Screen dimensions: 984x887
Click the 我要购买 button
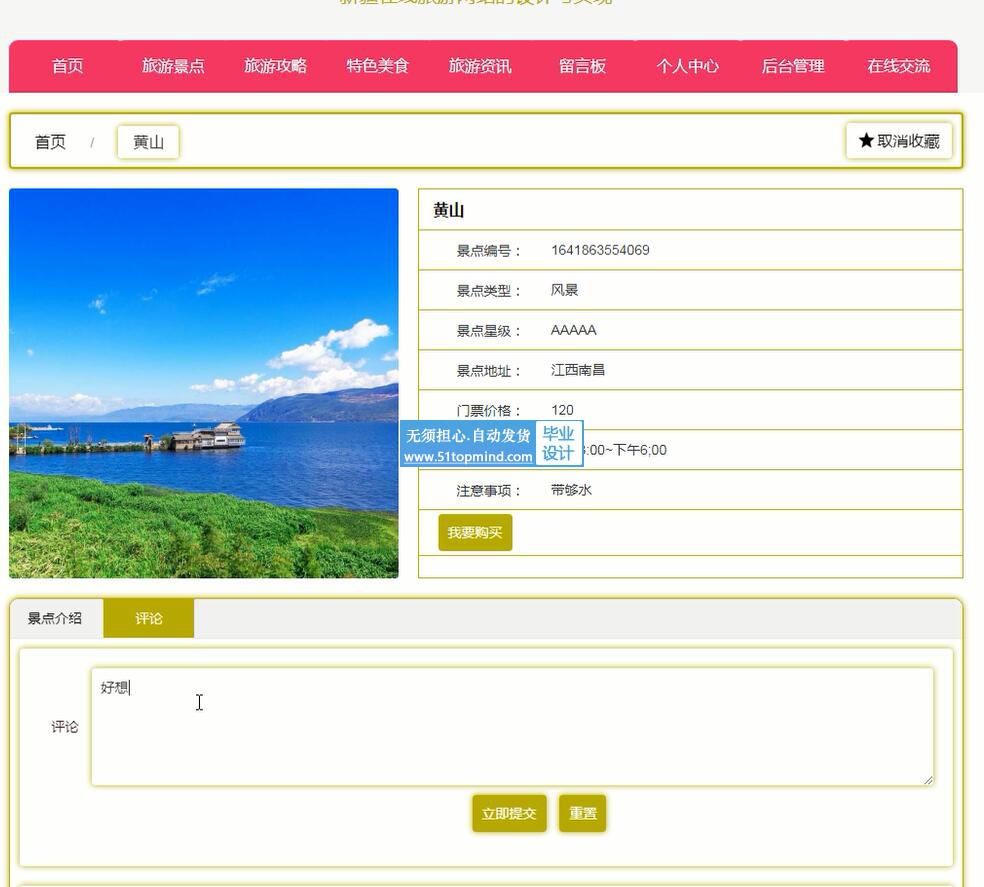point(475,532)
